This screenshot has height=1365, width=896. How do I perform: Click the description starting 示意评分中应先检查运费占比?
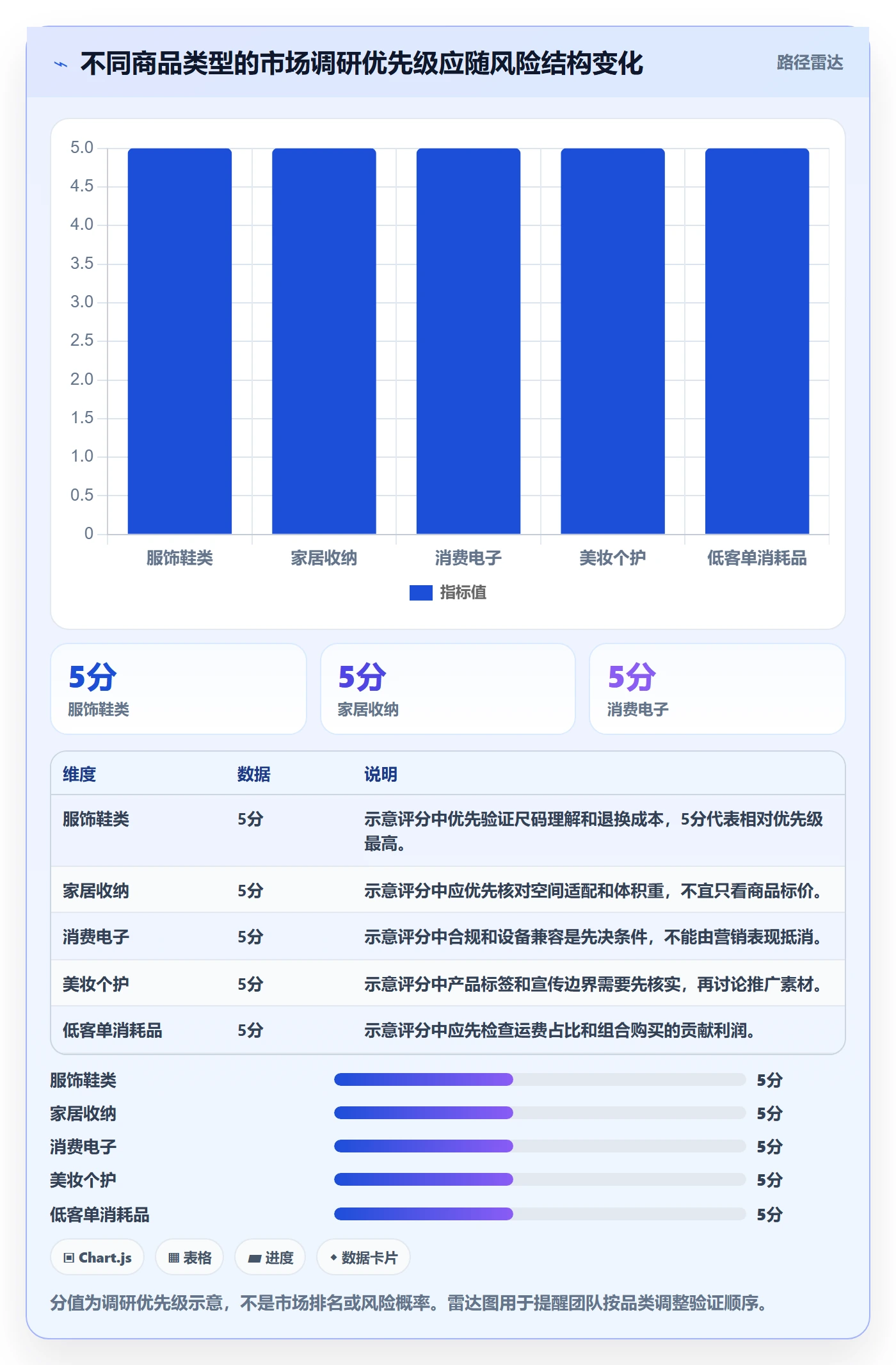(x=561, y=1030)
